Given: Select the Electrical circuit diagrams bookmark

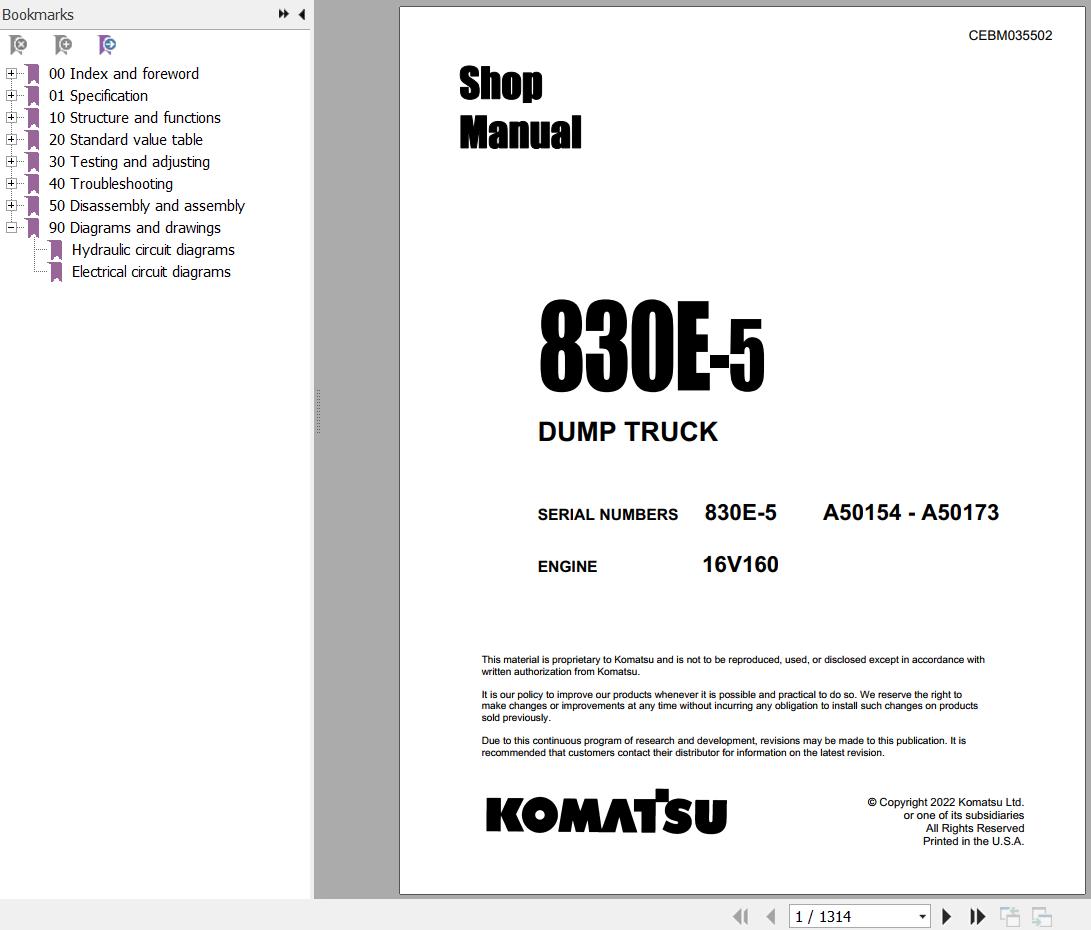Looking at the screenshot, I should pos(151,272).
